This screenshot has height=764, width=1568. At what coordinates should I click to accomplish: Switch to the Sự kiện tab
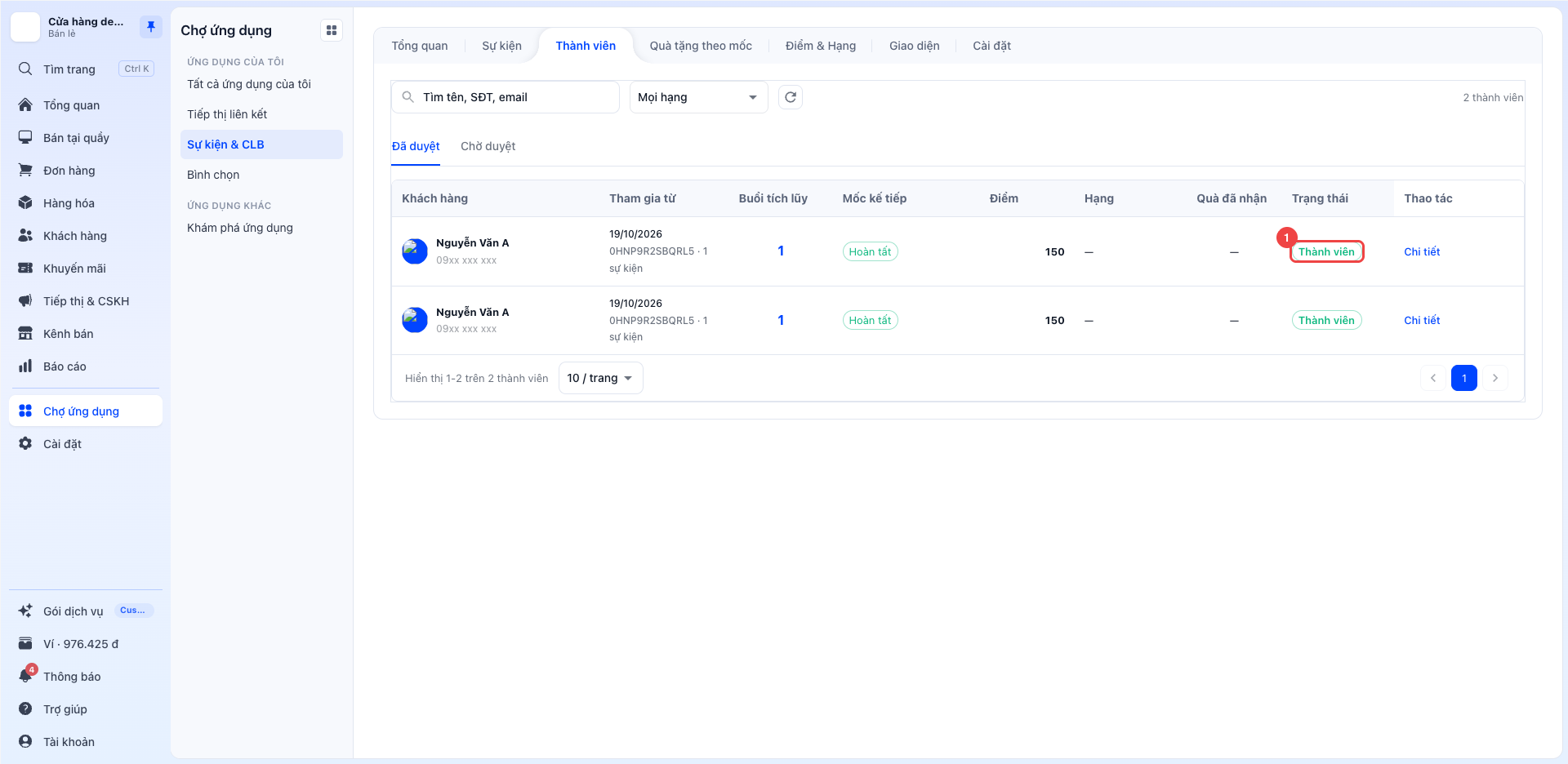tap(501, 46)
